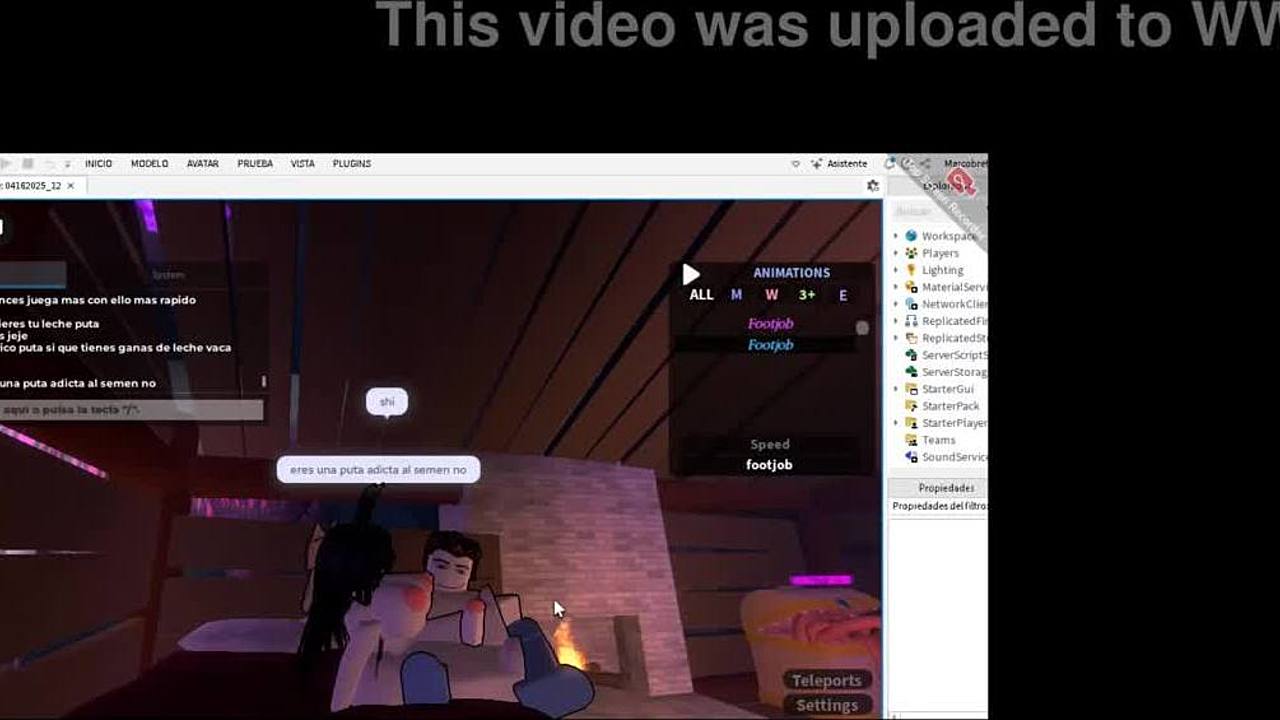Click the chat text input field
Viewport: 1280px width, 720px height.
click(132, 410)
